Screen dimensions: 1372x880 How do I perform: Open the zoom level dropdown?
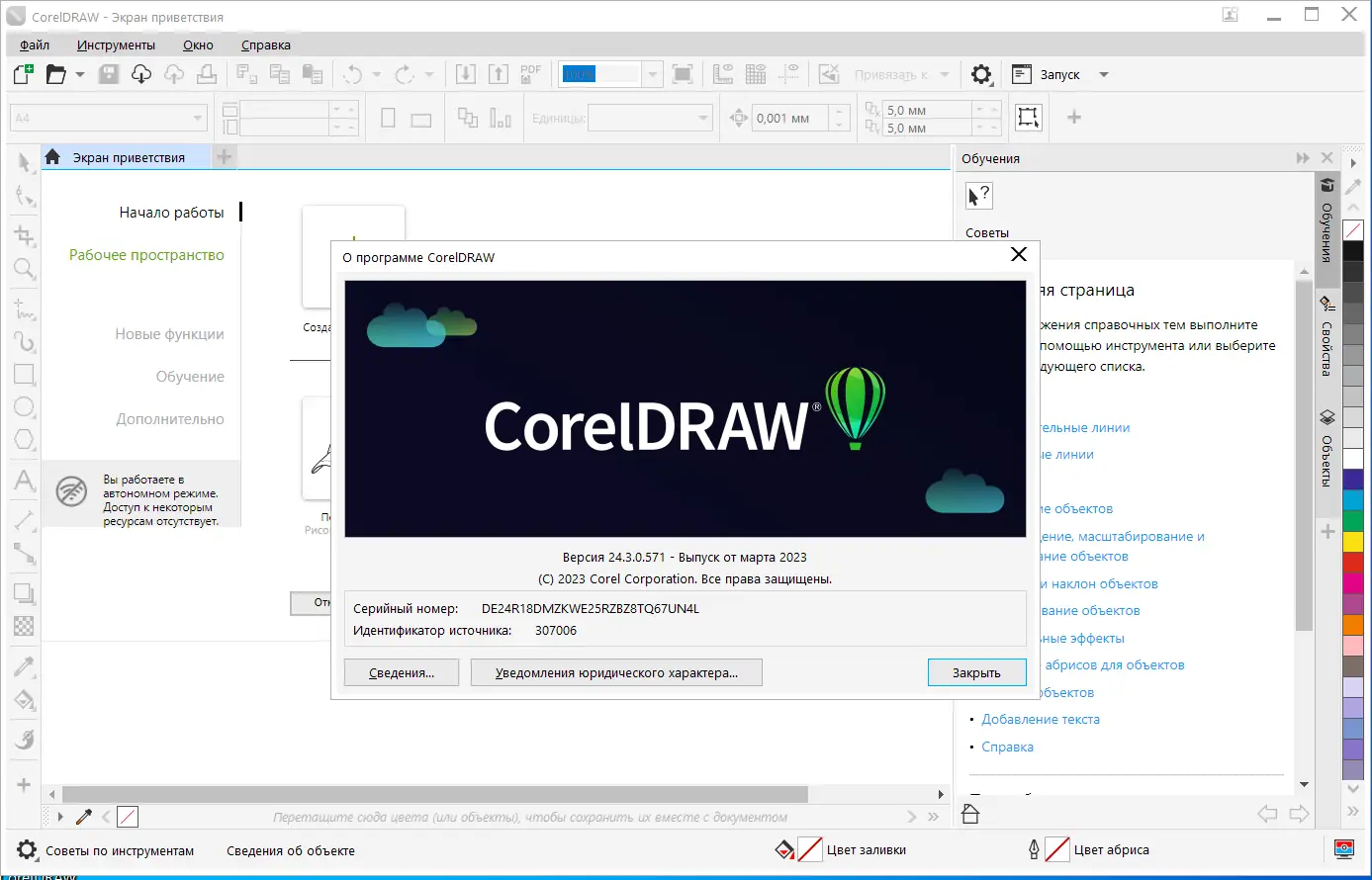click(652, 74)
